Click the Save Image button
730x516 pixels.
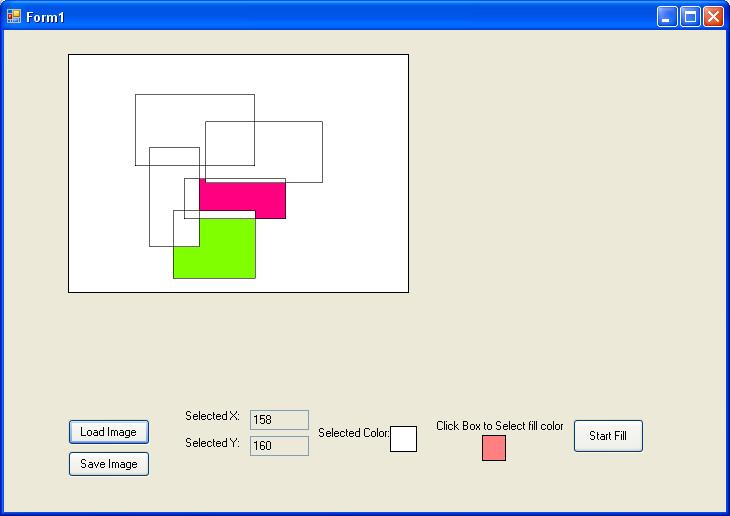coord(109,464)
